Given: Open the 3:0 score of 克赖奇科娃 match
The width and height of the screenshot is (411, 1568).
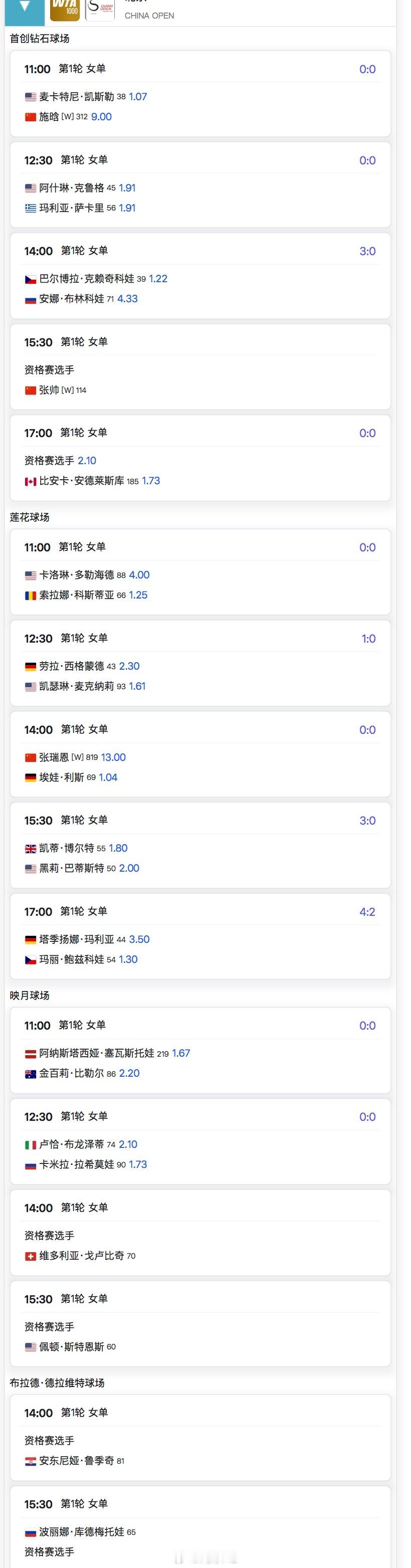Looking at the screenshot, I should tap(367, 252).
